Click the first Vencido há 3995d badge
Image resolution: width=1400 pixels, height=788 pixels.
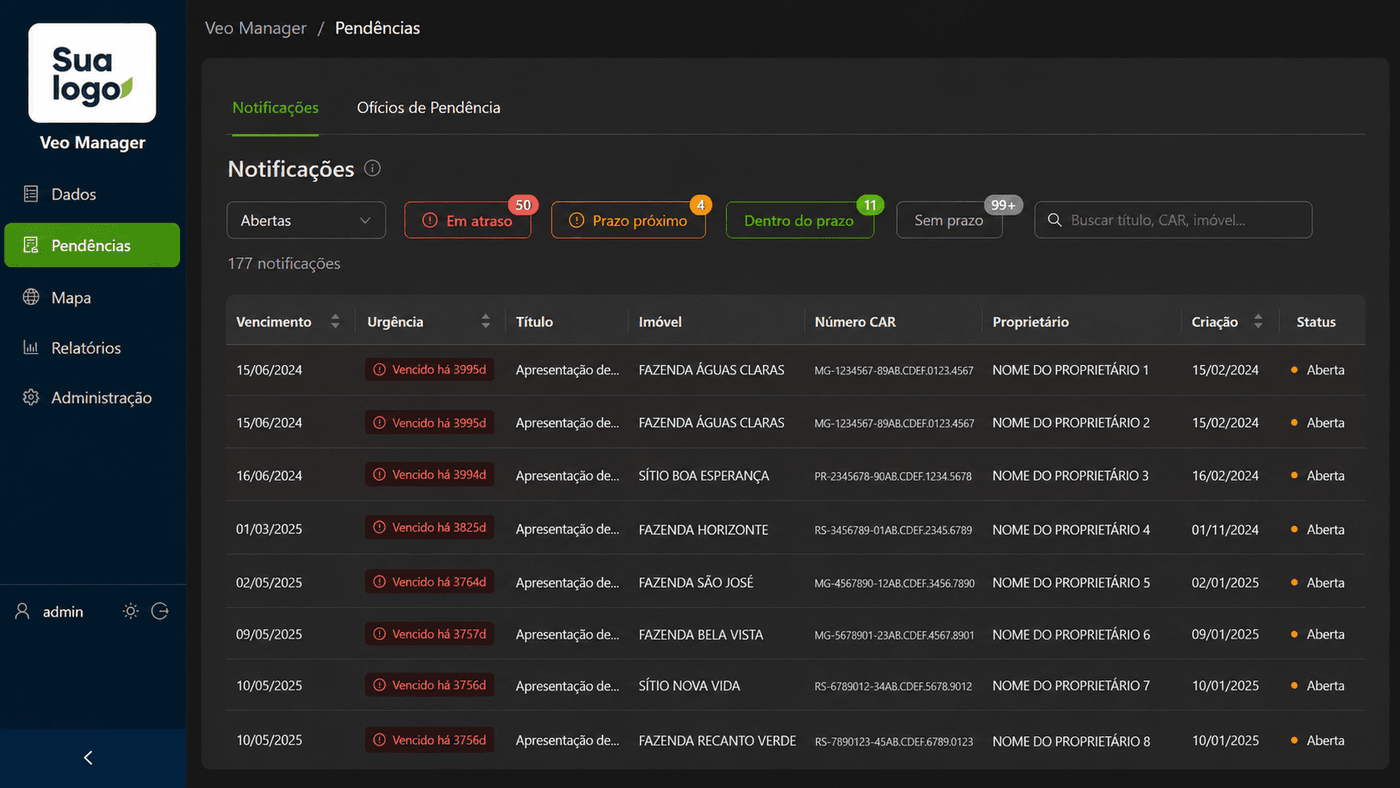point(429,369)
